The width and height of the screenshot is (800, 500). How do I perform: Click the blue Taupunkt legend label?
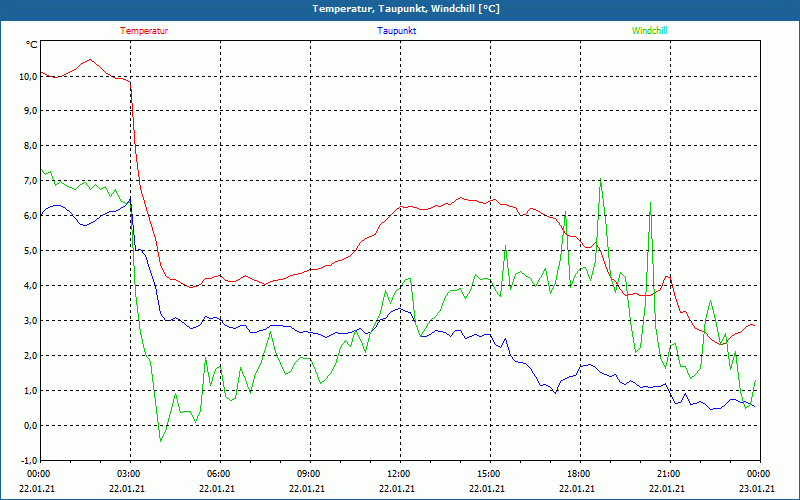click(x=396, y=31)
